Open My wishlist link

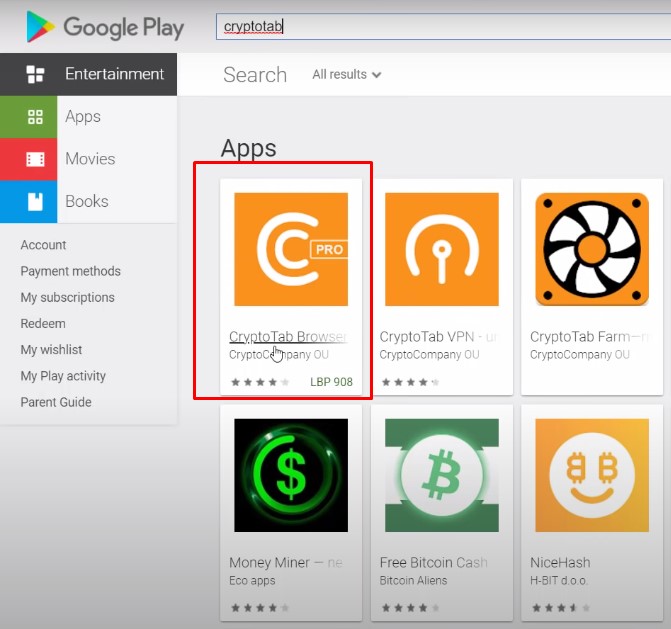[51, 350]
